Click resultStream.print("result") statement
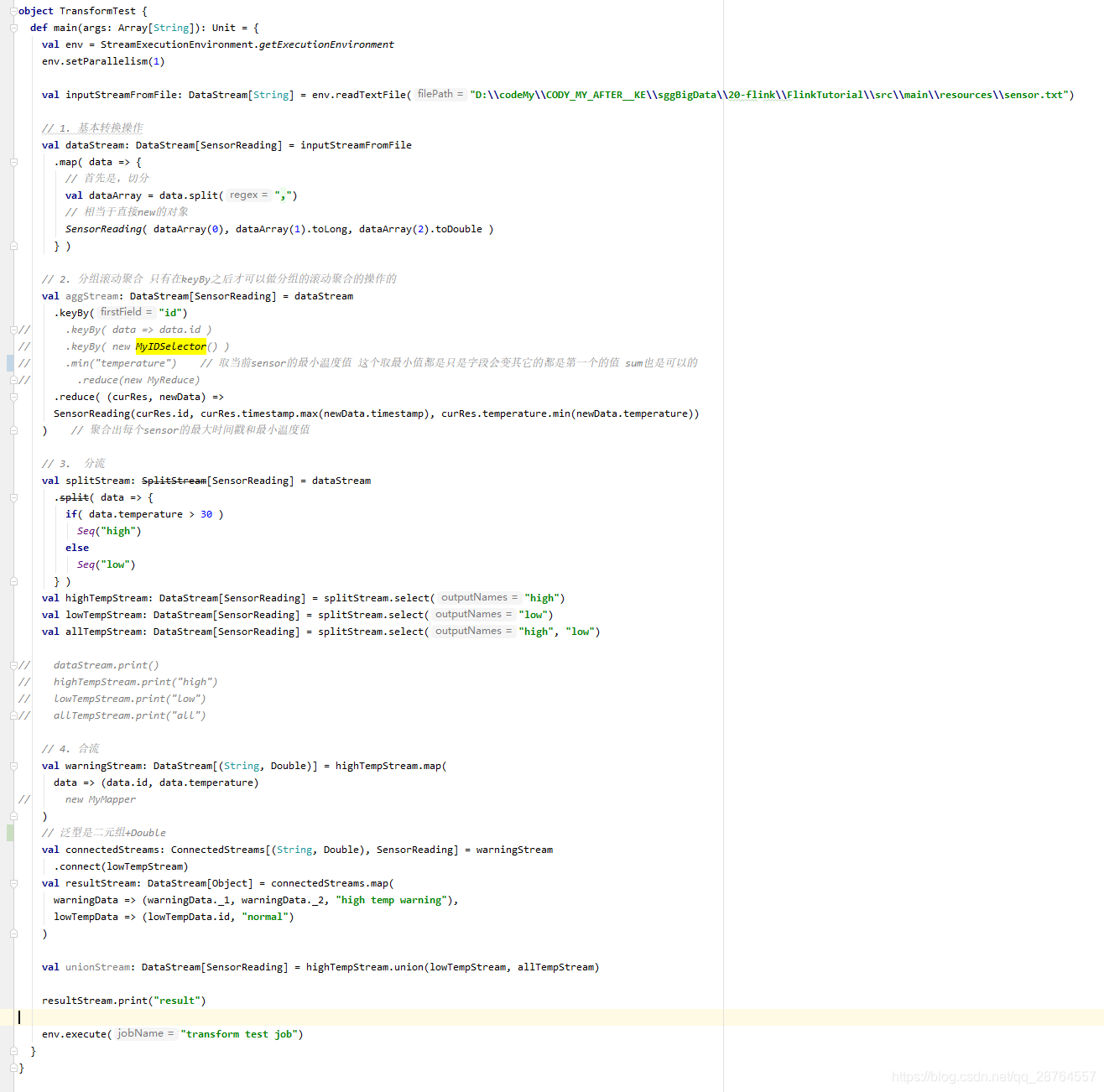Screen dimensions: 1104x1092 pyautogui.click(x=124, y=1001)
